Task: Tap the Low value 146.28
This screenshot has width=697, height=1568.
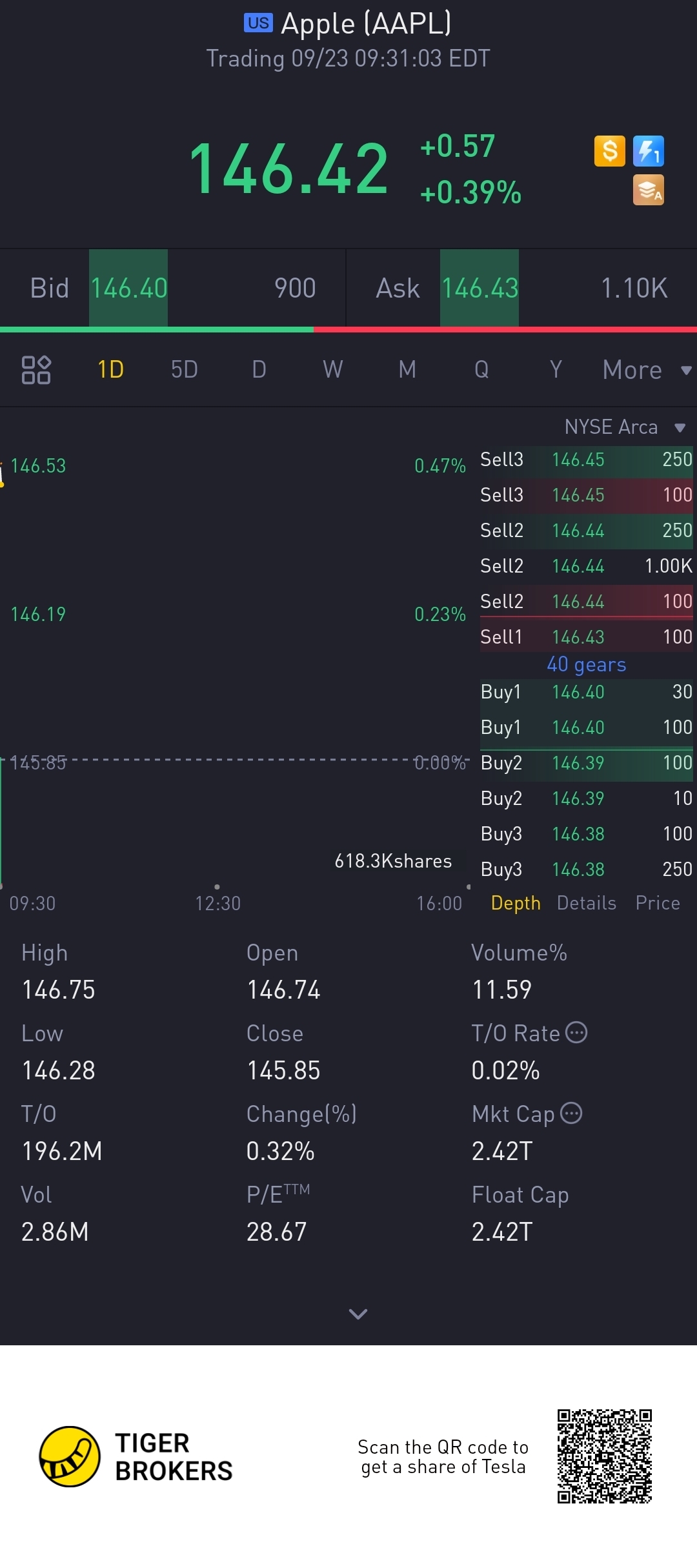Action: [x=58, y=1070]
